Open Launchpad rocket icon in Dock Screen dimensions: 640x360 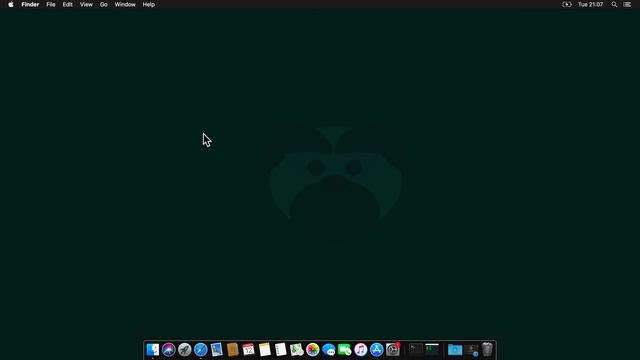(x=184, y=350)
